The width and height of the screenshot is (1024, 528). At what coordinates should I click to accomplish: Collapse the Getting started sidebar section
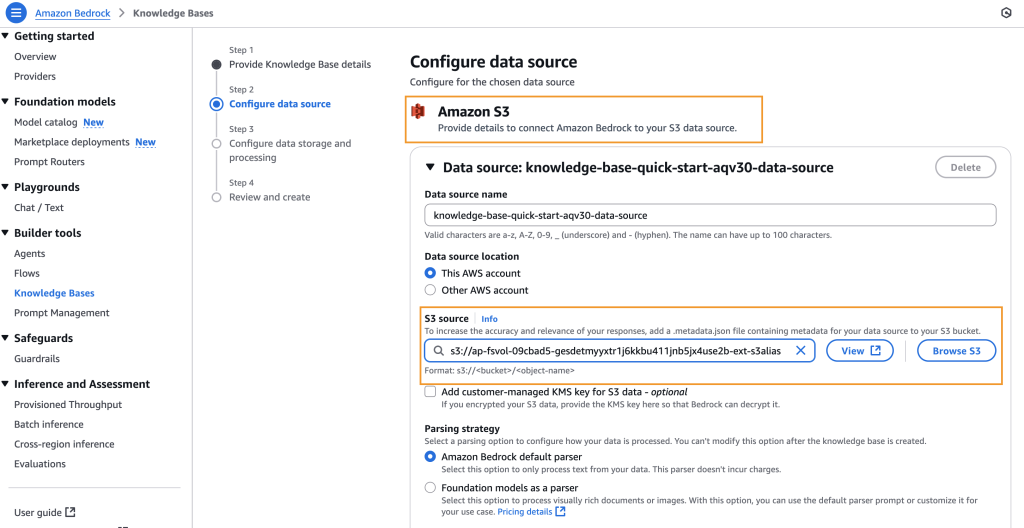[6, 36]
